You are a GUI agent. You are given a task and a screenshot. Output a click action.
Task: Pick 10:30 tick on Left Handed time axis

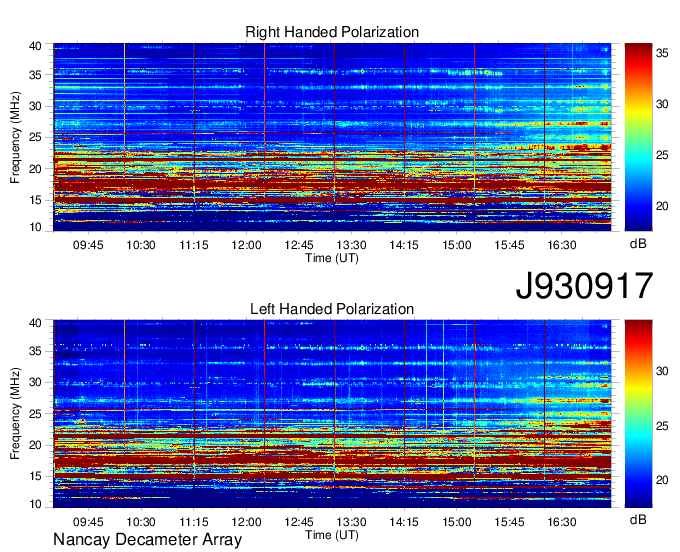[x=141, y=522]
